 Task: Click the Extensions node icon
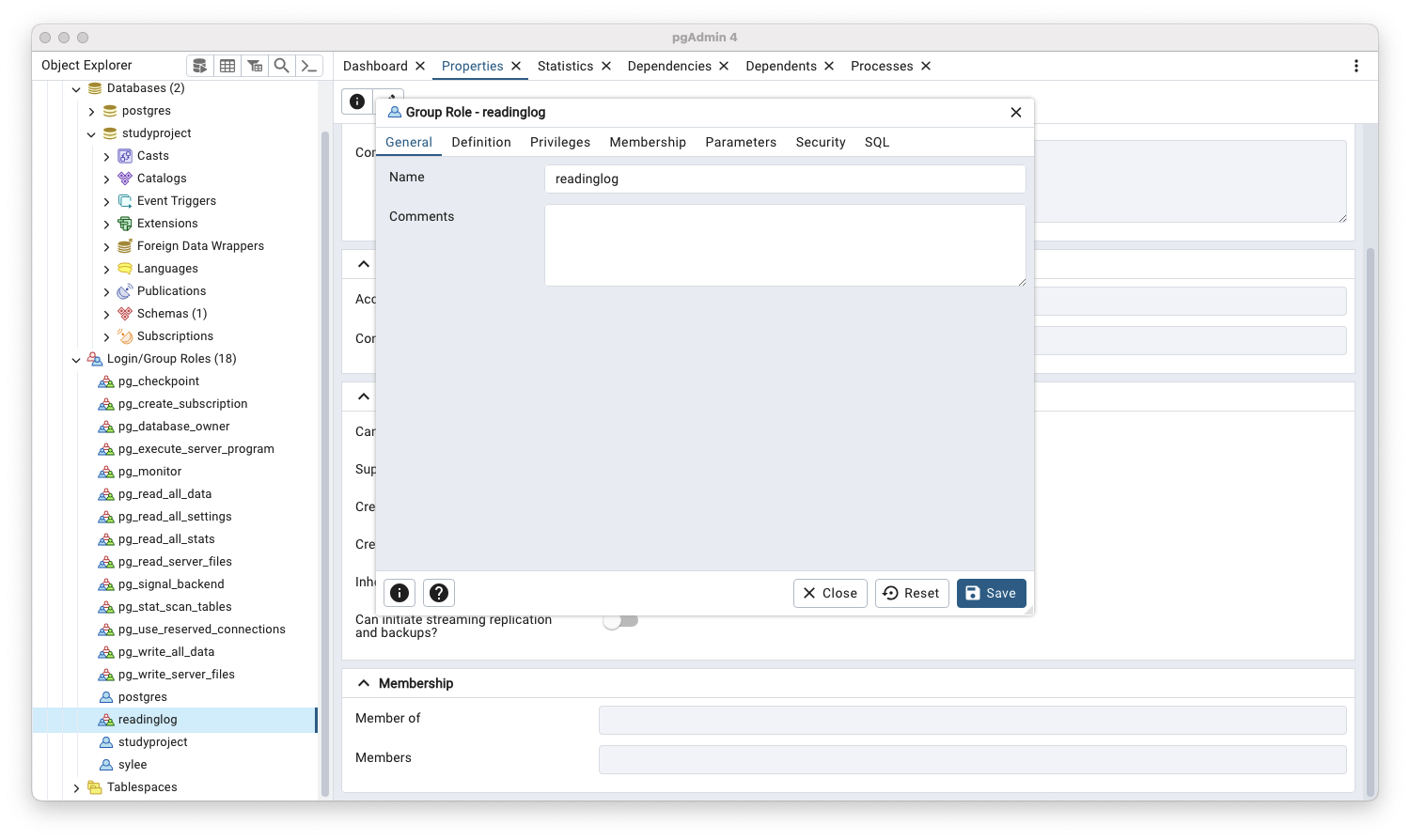tap(125, 224)
